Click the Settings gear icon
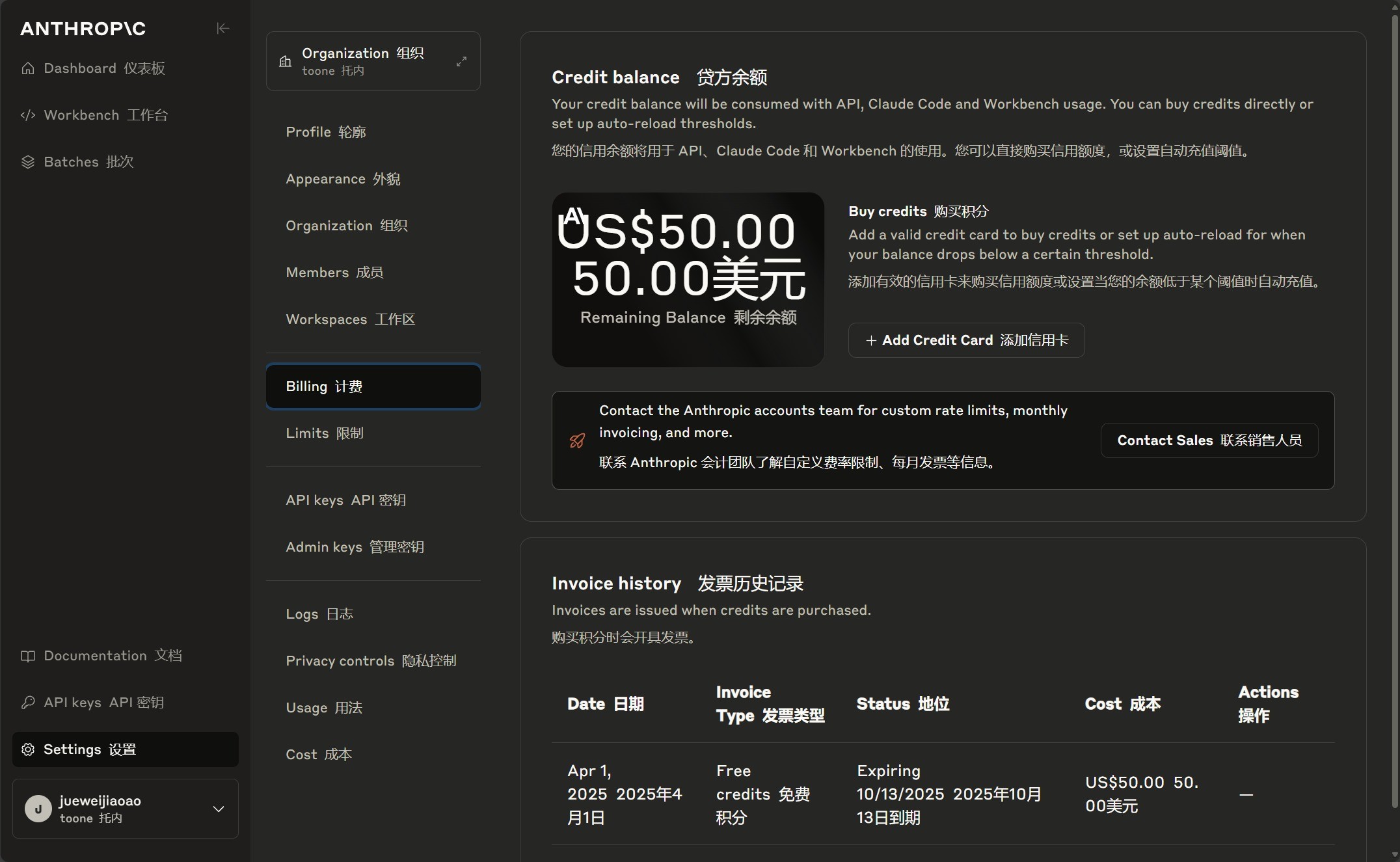Image resolution: width=1400 pixels, height=862 pixels. coord(28,749)
